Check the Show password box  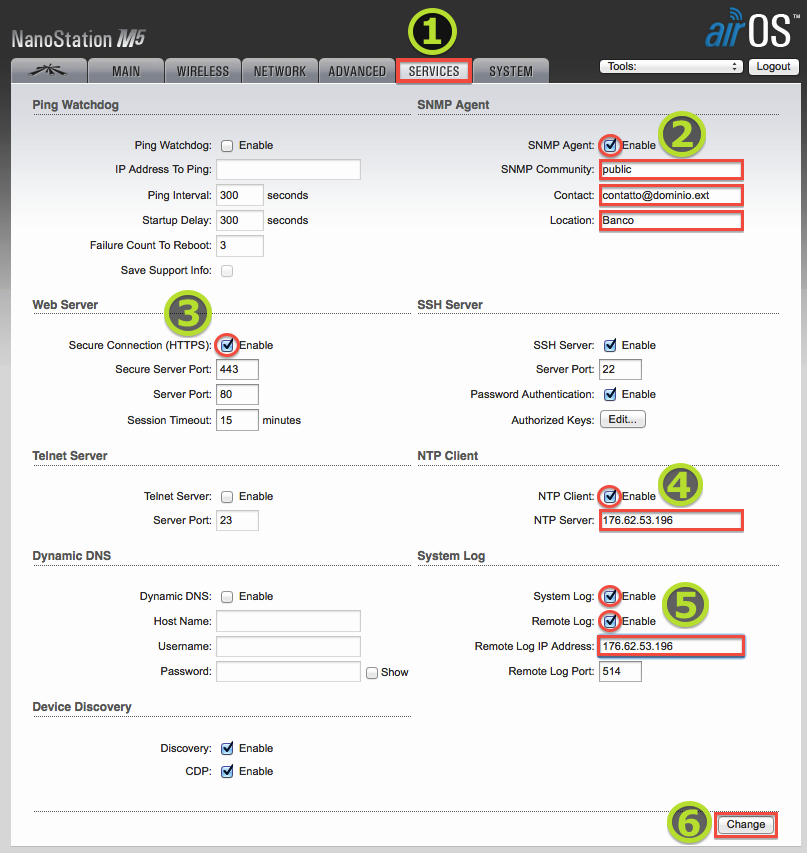(372, 673)
